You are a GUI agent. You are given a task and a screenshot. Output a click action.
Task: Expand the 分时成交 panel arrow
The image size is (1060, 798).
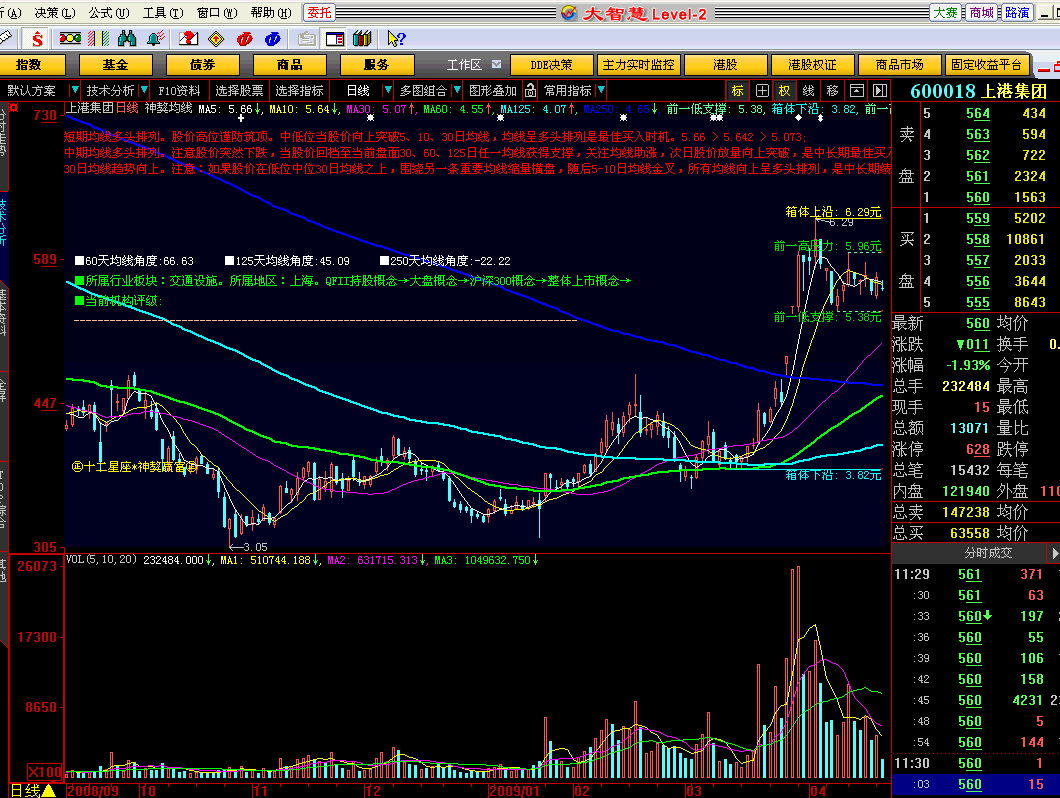click(1054, 553)
